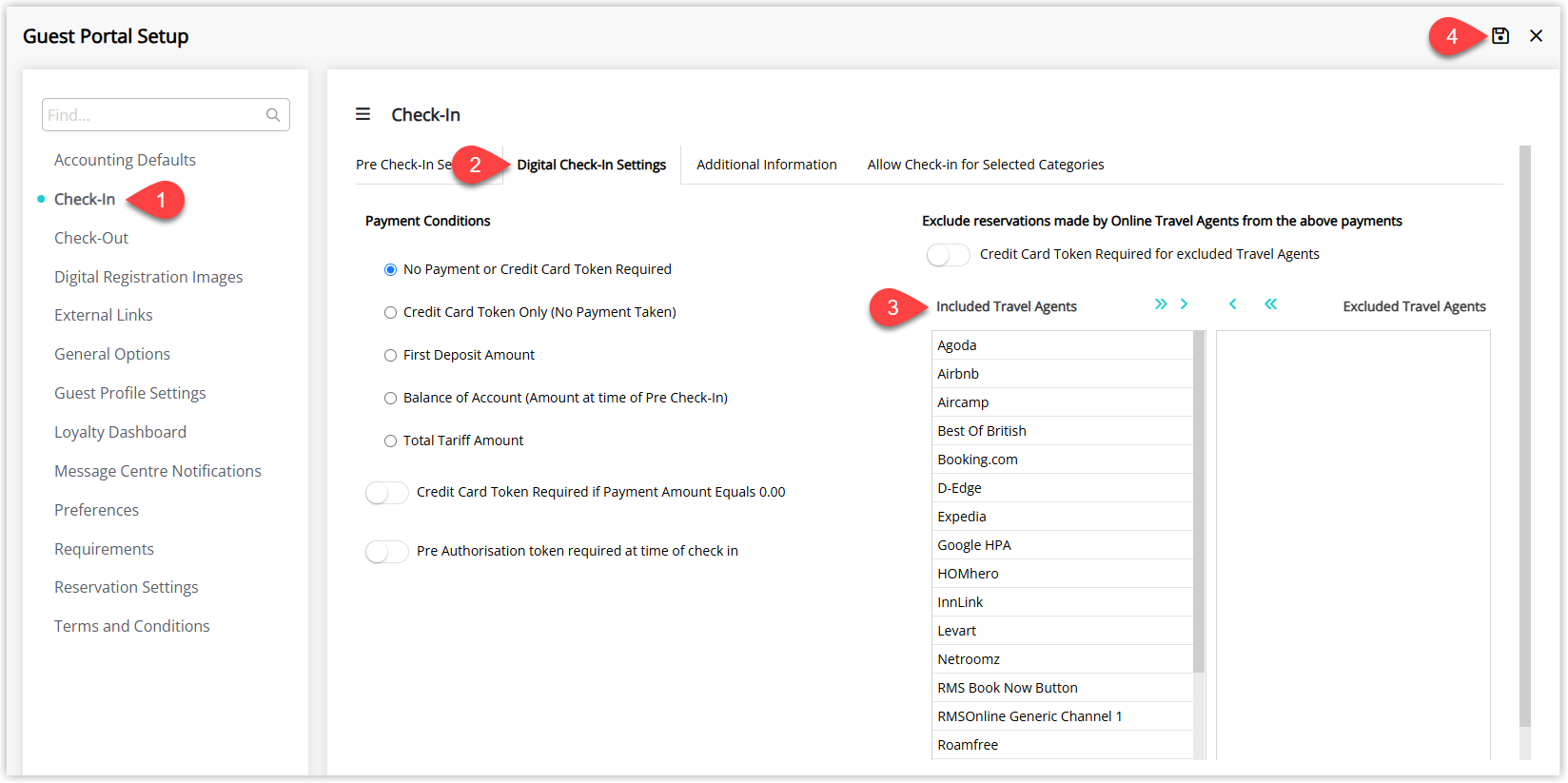Open the Additional Information tab
Image resolution: width=1568 pixels, height=783 pixels.
pos(767,165)
